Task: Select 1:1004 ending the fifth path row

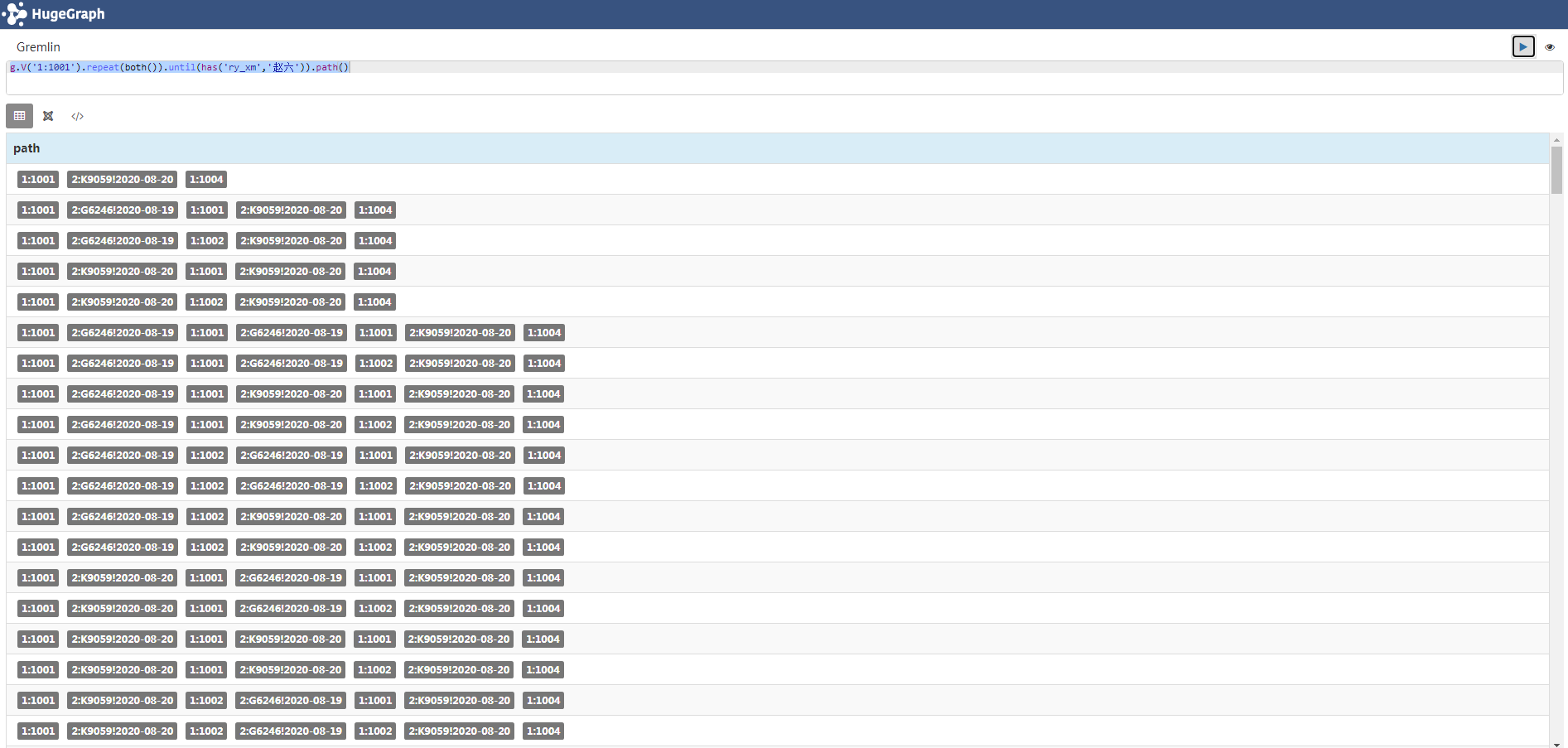Action: tap(374, 302)
